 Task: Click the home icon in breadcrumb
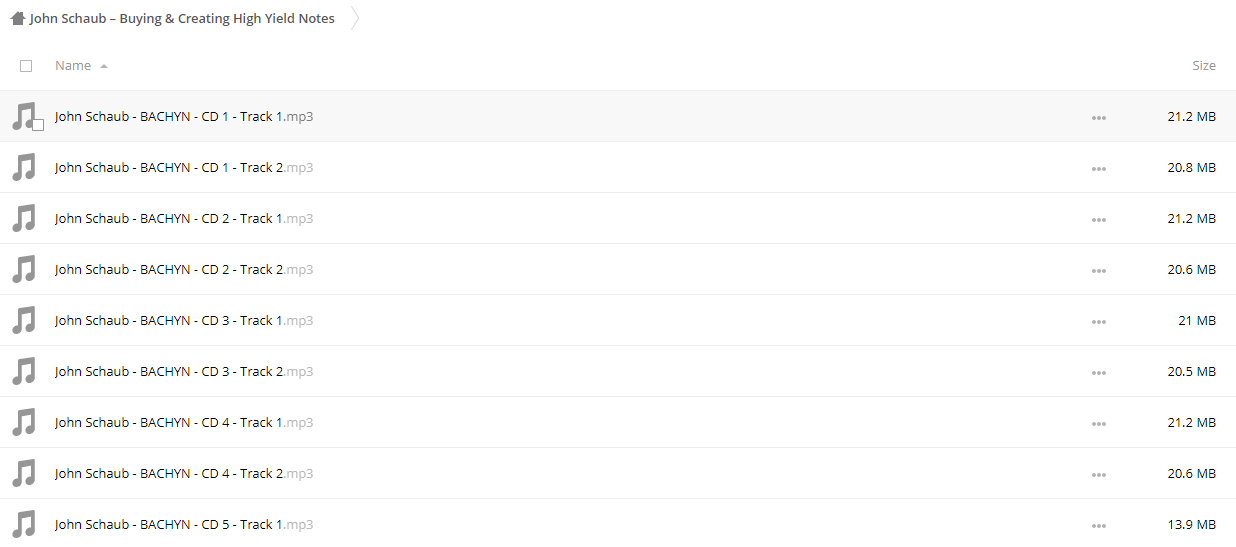(17, 18)
